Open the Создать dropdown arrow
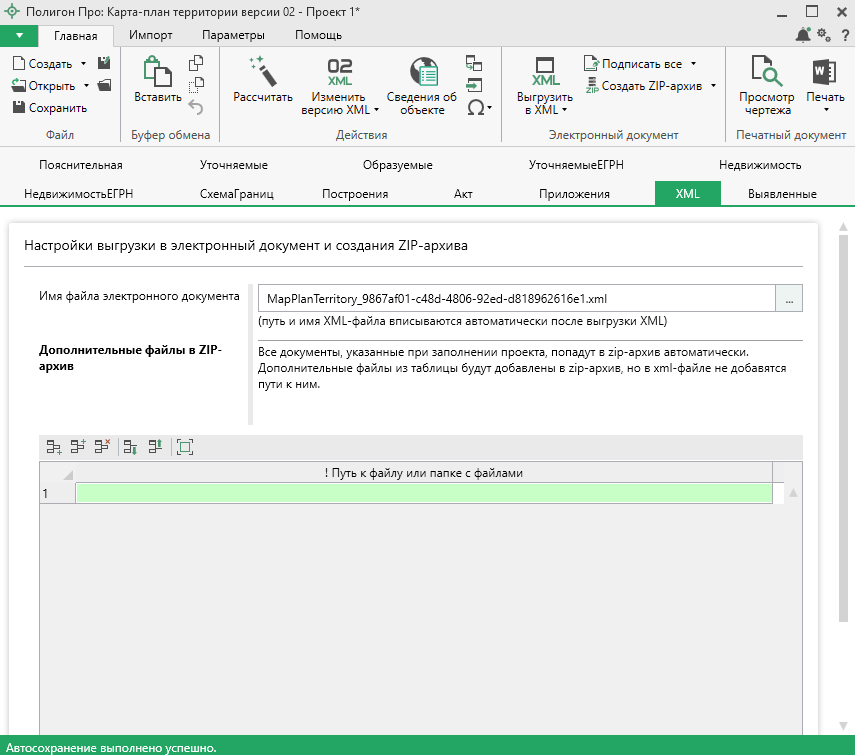The width and height of the screenshot is (855, 755). click(82, 64)
